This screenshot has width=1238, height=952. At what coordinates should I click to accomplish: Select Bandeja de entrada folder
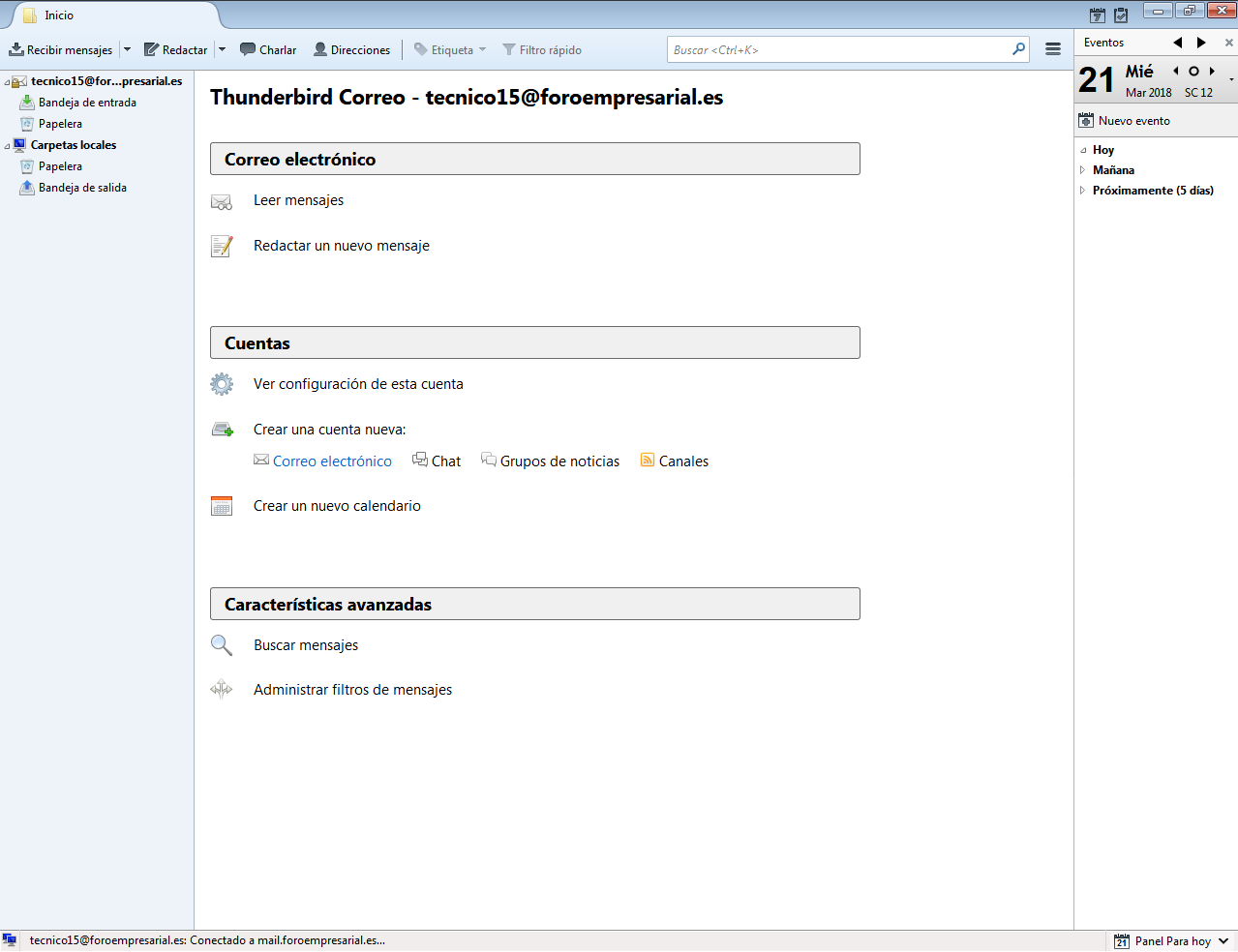87,103
